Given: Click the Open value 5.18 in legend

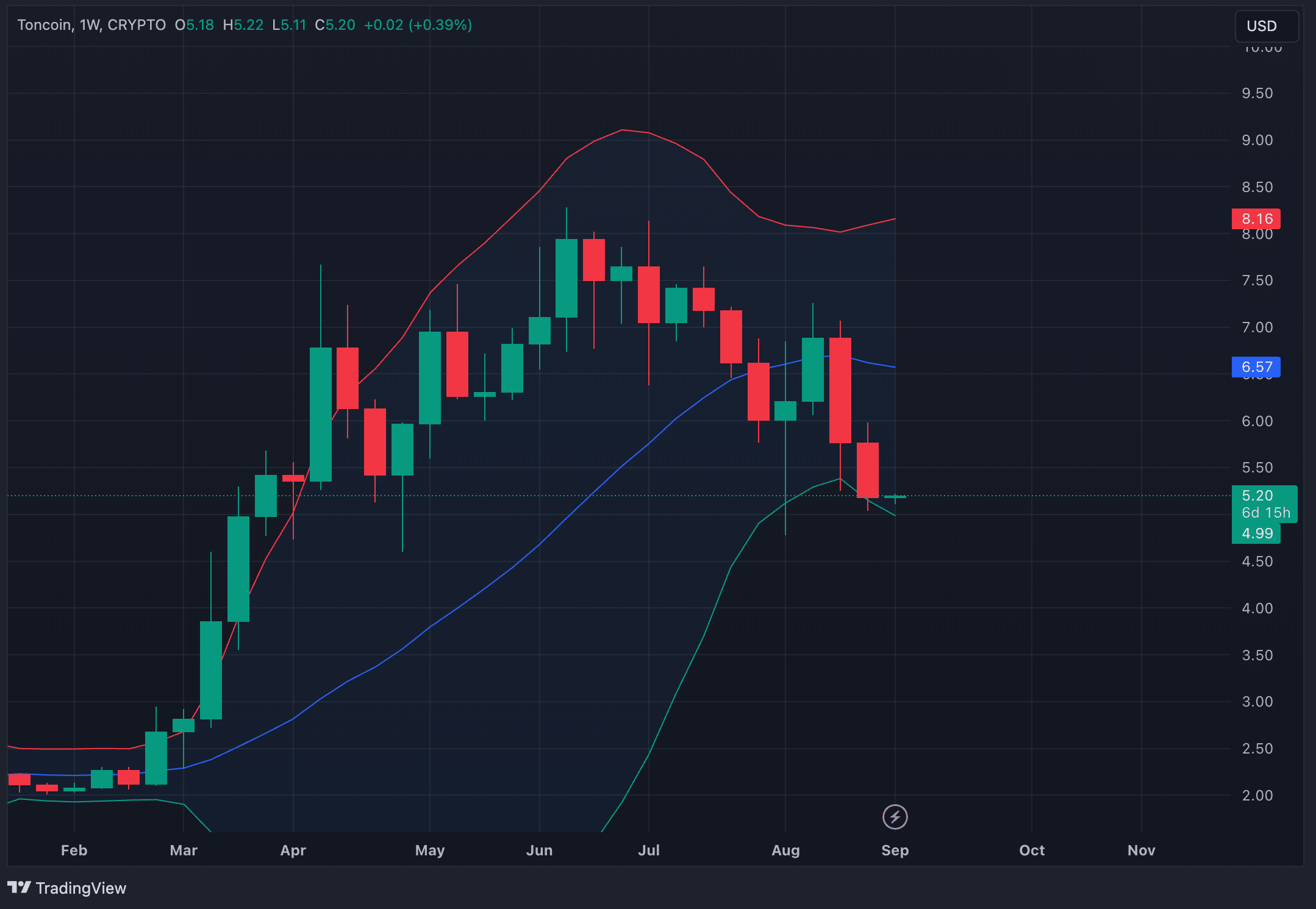Looking at the screenshot, I should tap(200, 25).
